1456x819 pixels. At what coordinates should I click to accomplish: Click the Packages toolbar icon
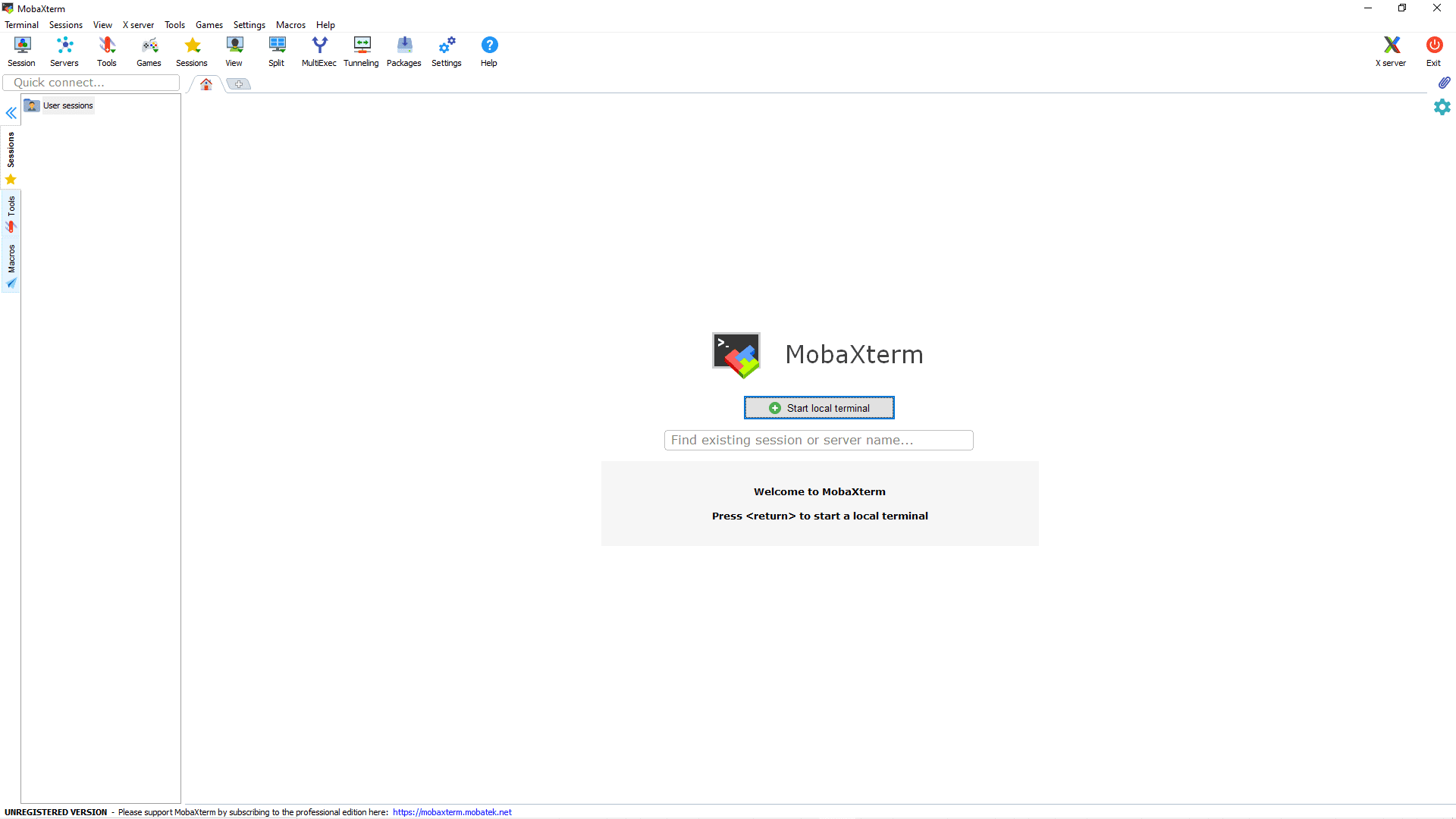404,52
